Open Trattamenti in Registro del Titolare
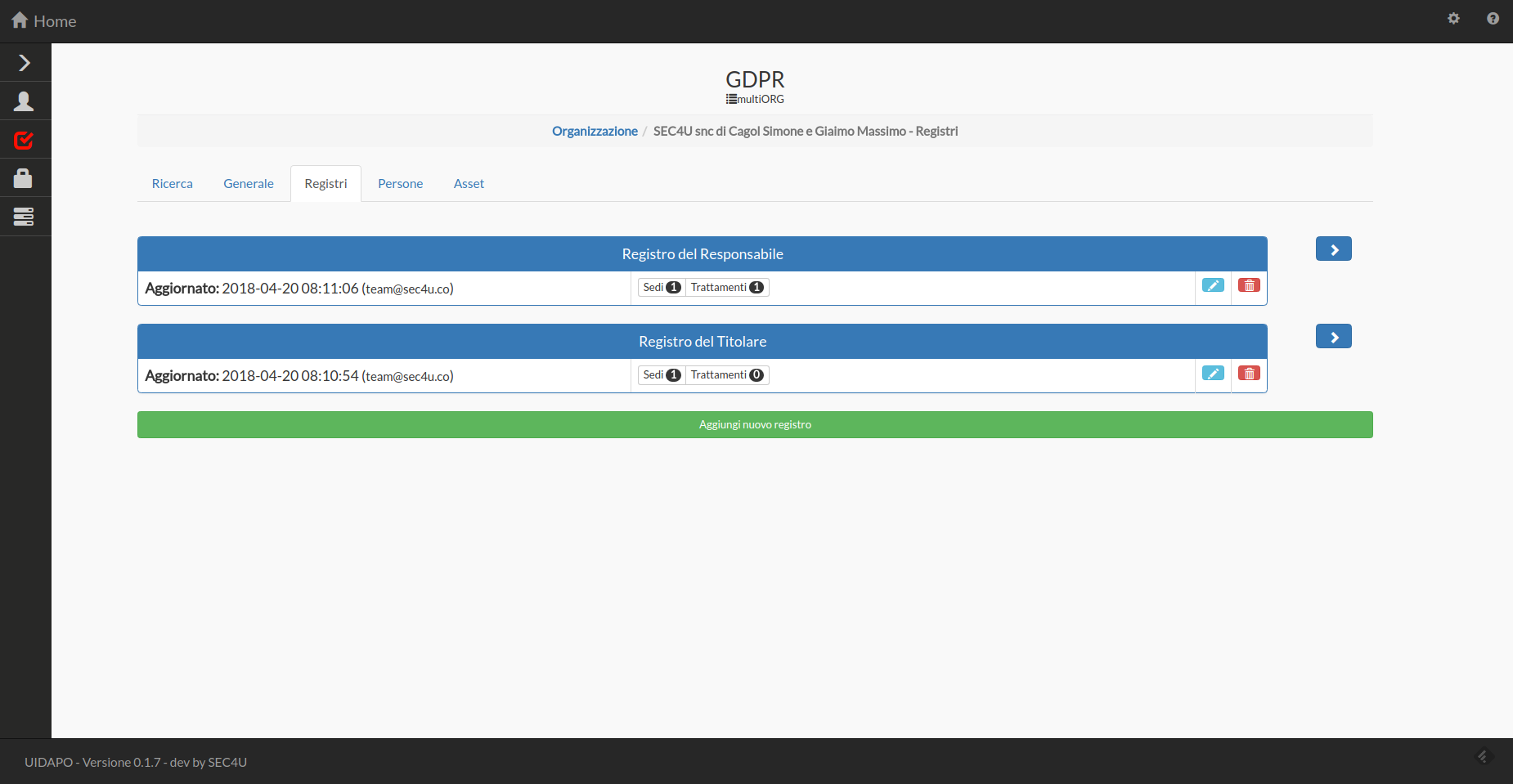The image size is (1513, 784). pyautogui.click(x=727, y=374)
